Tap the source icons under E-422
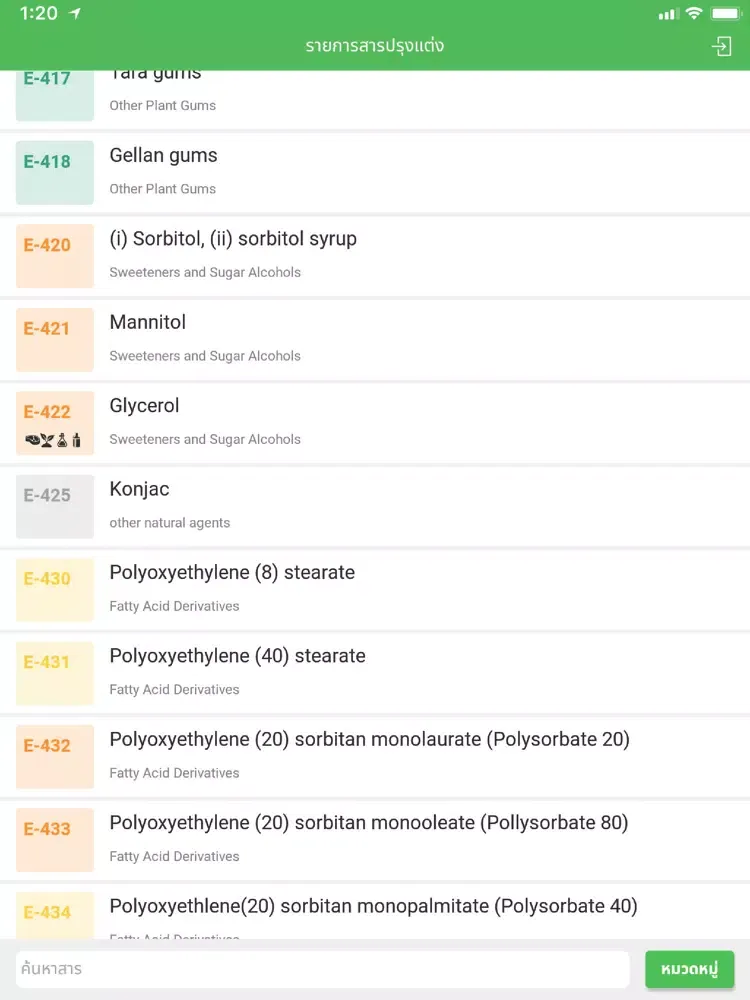This screenshot has height=1000, width=750. pos(53,440)
